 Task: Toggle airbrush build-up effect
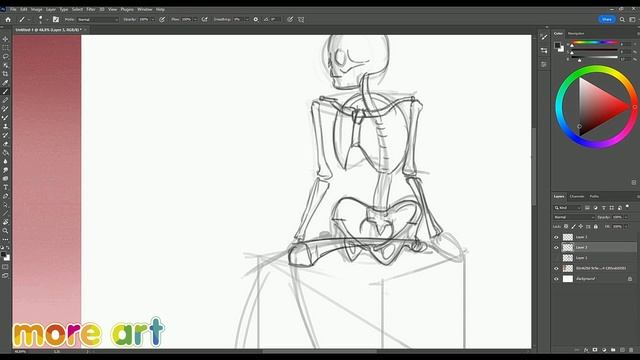pos(204,19)
